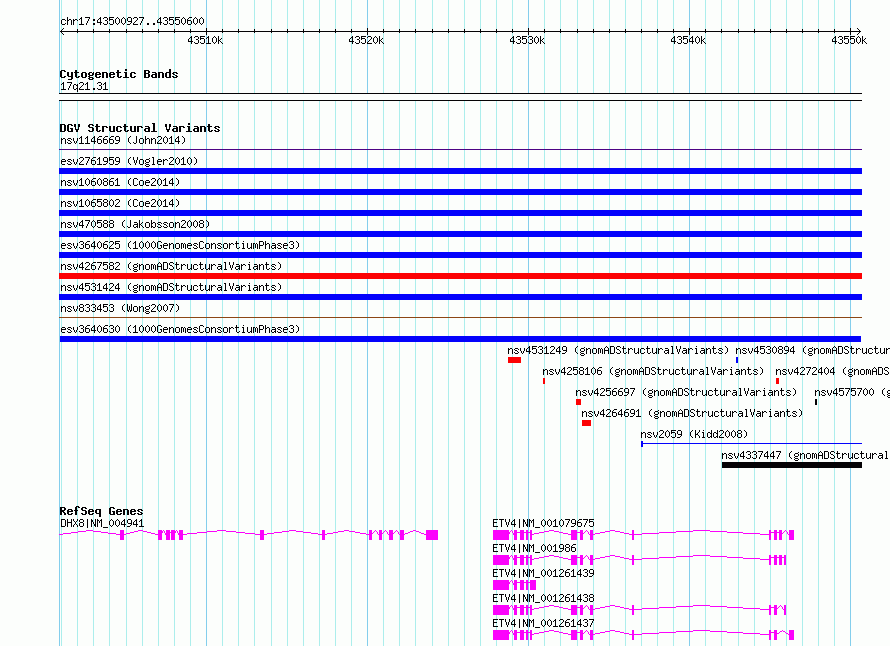The height and width of the screenshot is (646, 890).
Task: Select esv3640630 (1000GenomesConsortiumPhase3) label
Action: click(x=180, y=329)
